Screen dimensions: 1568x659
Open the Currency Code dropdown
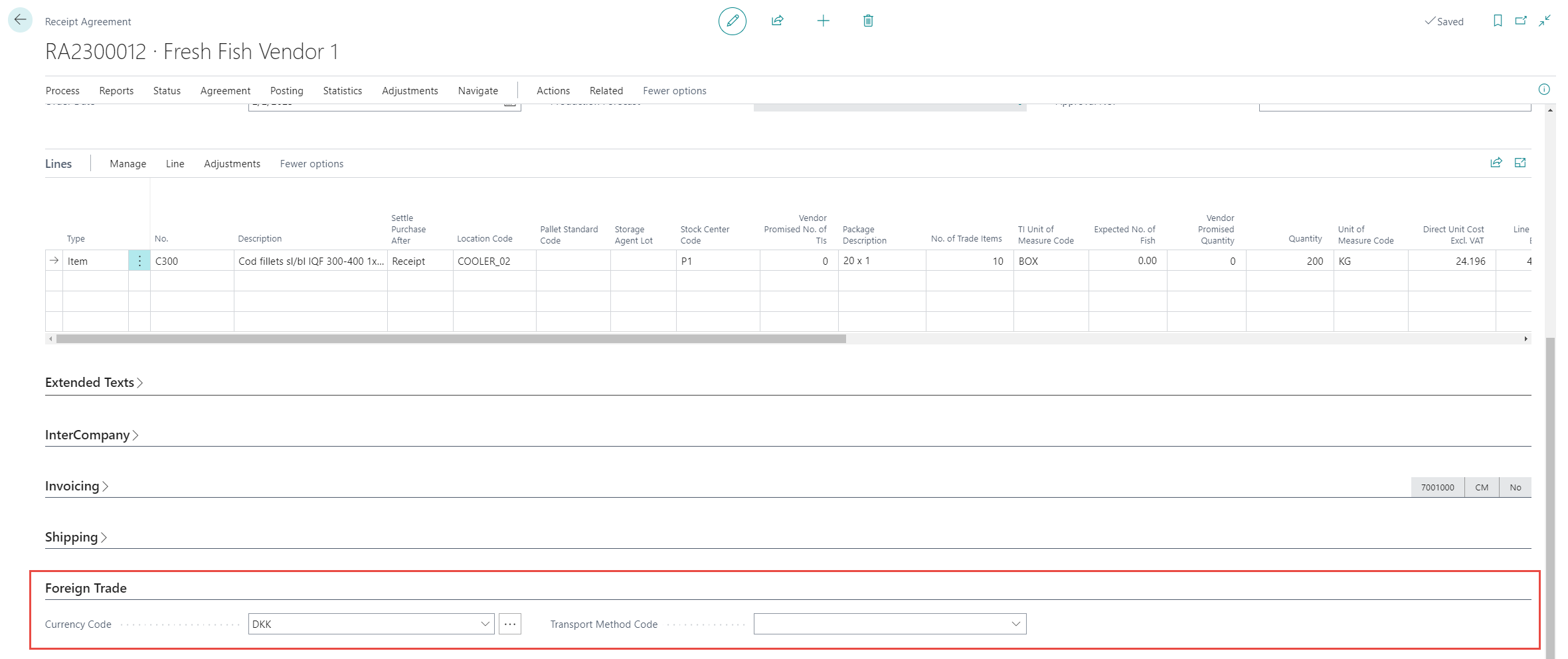pyautogui.click(x=485, y=624)
